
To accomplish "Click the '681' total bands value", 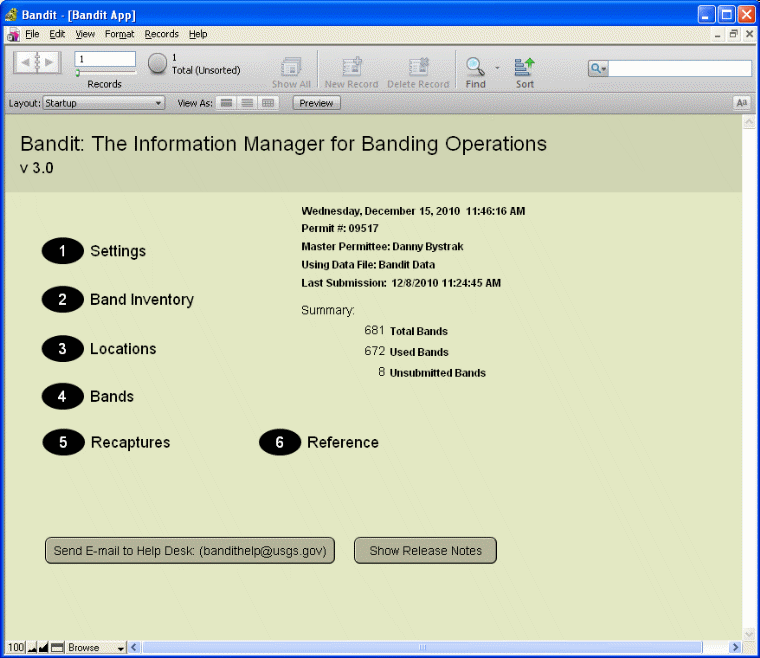I will (x=374, y=330).
